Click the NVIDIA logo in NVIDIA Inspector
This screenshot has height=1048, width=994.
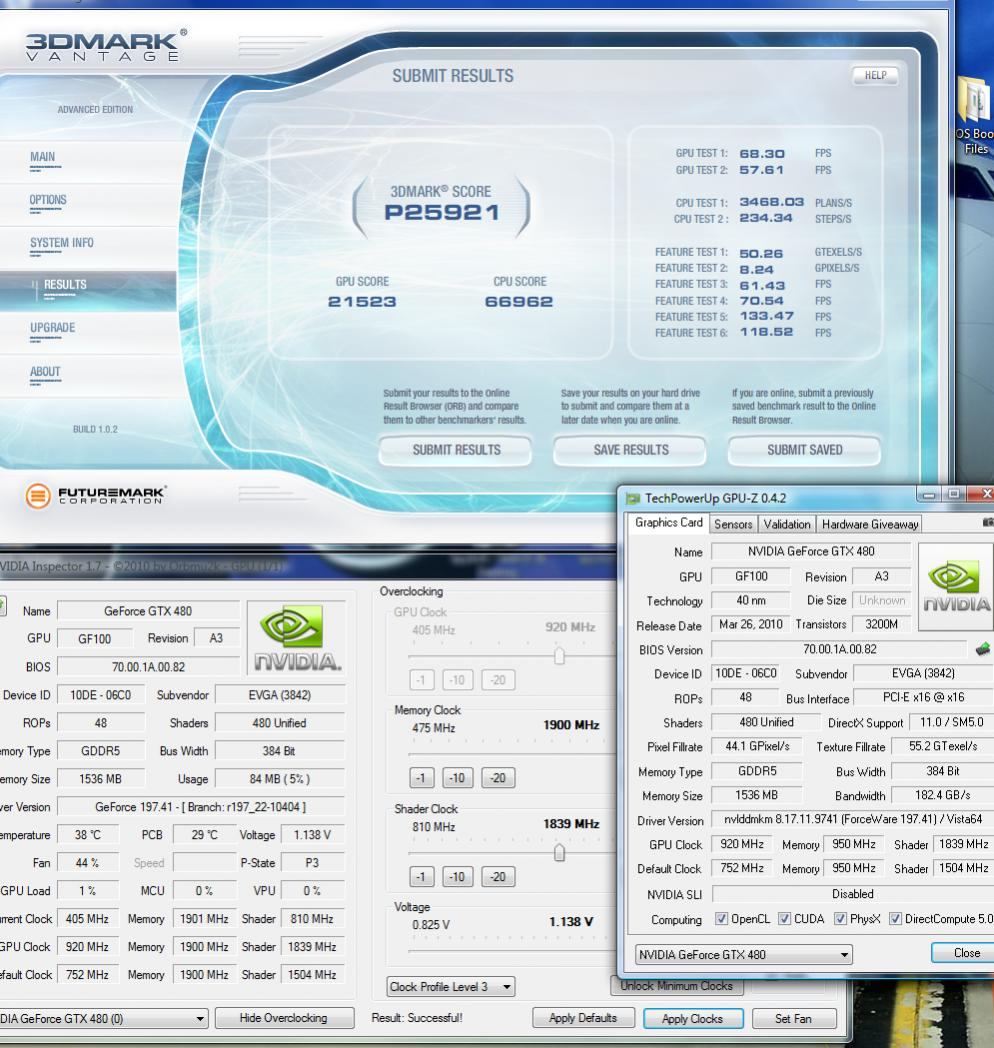pos(296,639)
